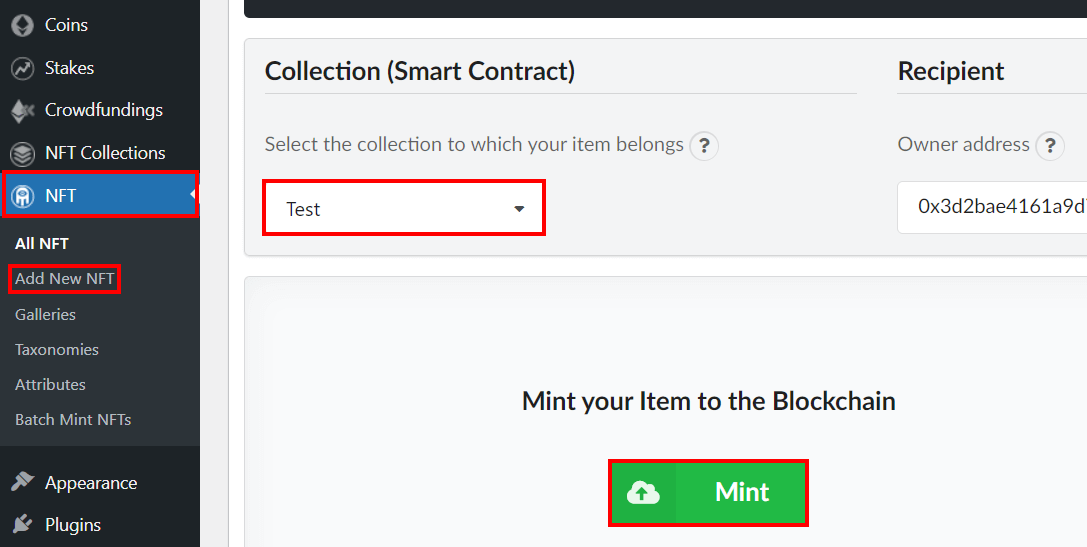Collapse the NFT submenu arrow indicator
Screen dimensions: 1087x547
193,196
